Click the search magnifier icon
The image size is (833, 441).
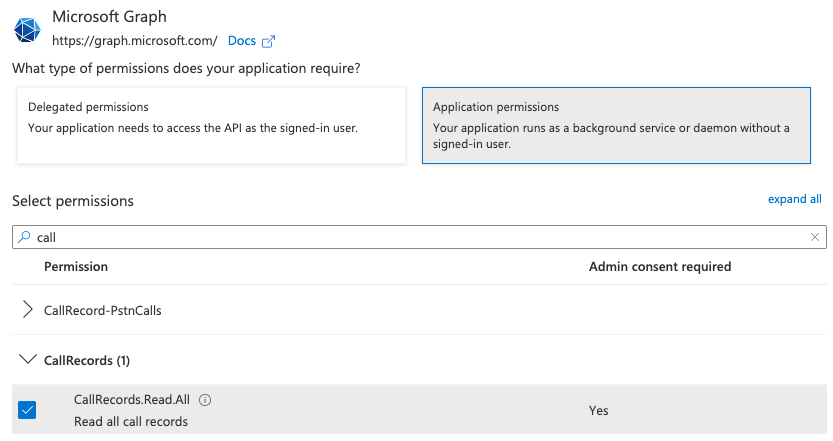(x=24, y=237)
